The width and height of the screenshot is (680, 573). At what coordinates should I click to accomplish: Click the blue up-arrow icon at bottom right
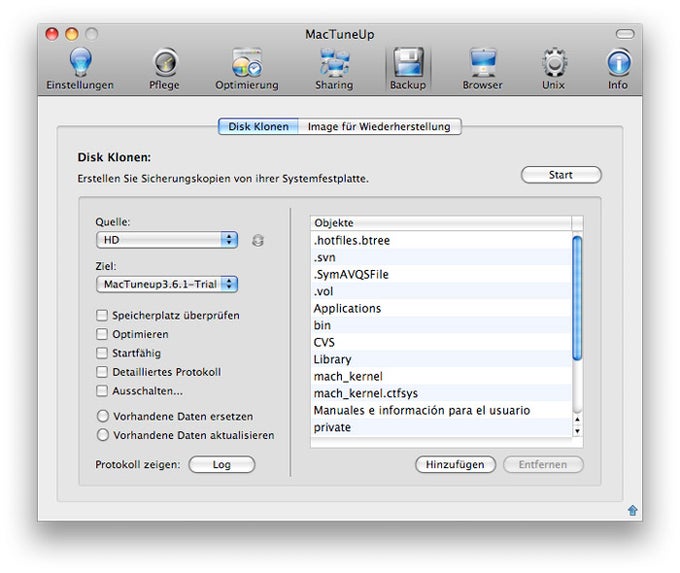point(632,510)
